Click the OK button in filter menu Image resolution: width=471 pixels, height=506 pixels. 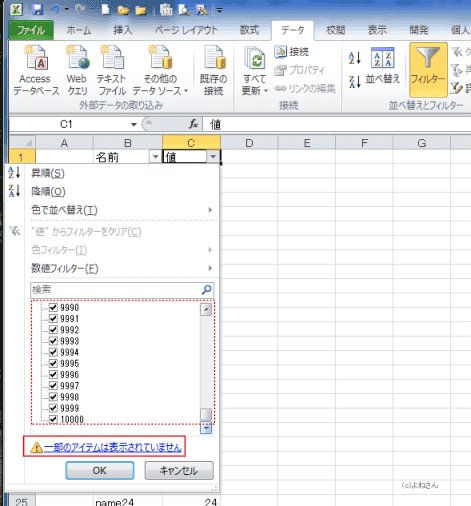click(100, 471)
